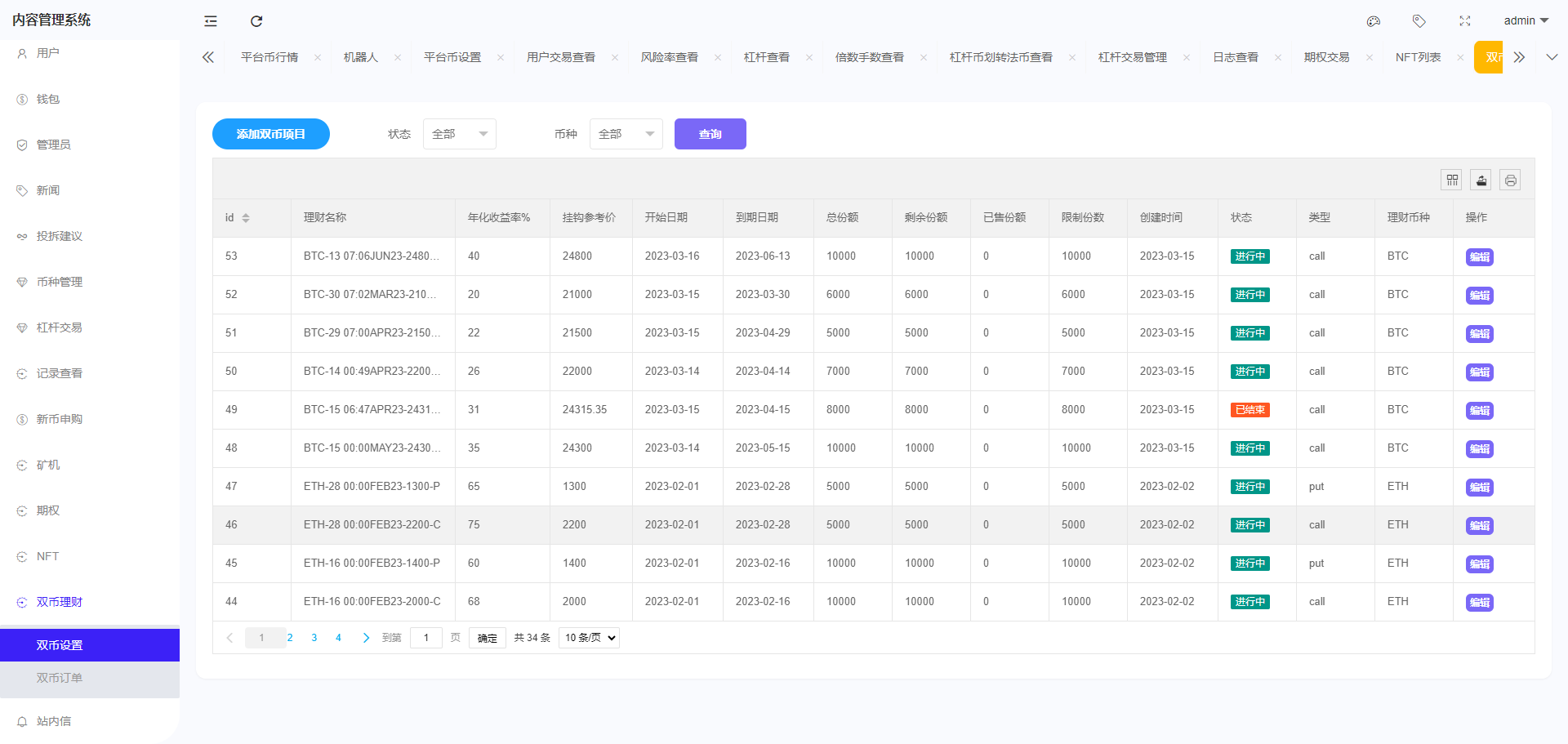Open the 10条/页 page size selector
This screenshot has height=744, width=1568.
point(588,638)
